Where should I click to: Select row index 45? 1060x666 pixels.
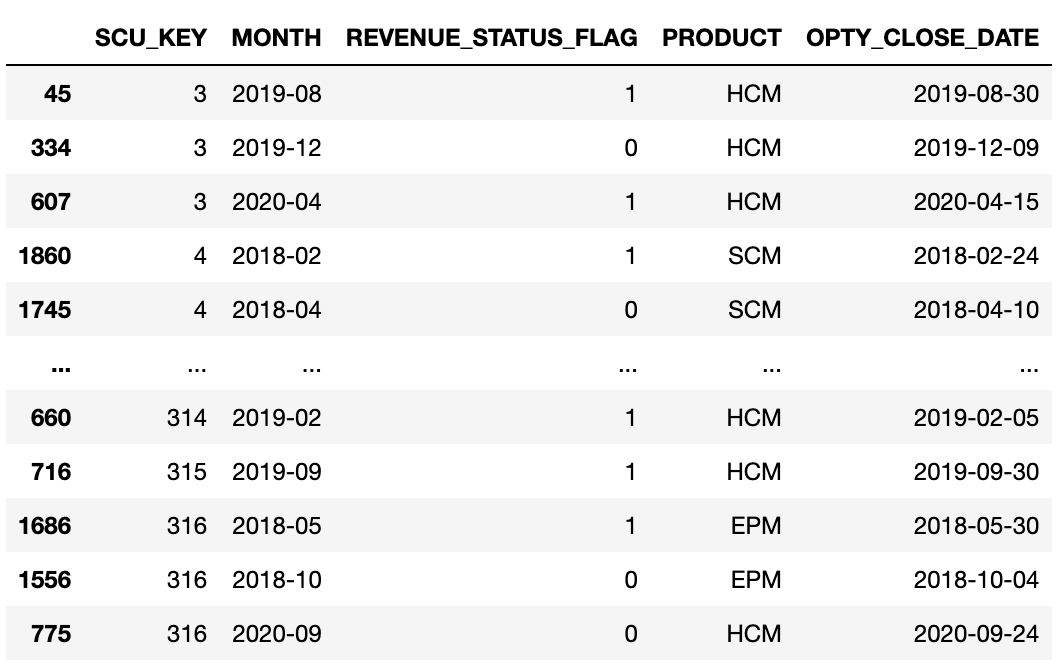click(58, 94)
